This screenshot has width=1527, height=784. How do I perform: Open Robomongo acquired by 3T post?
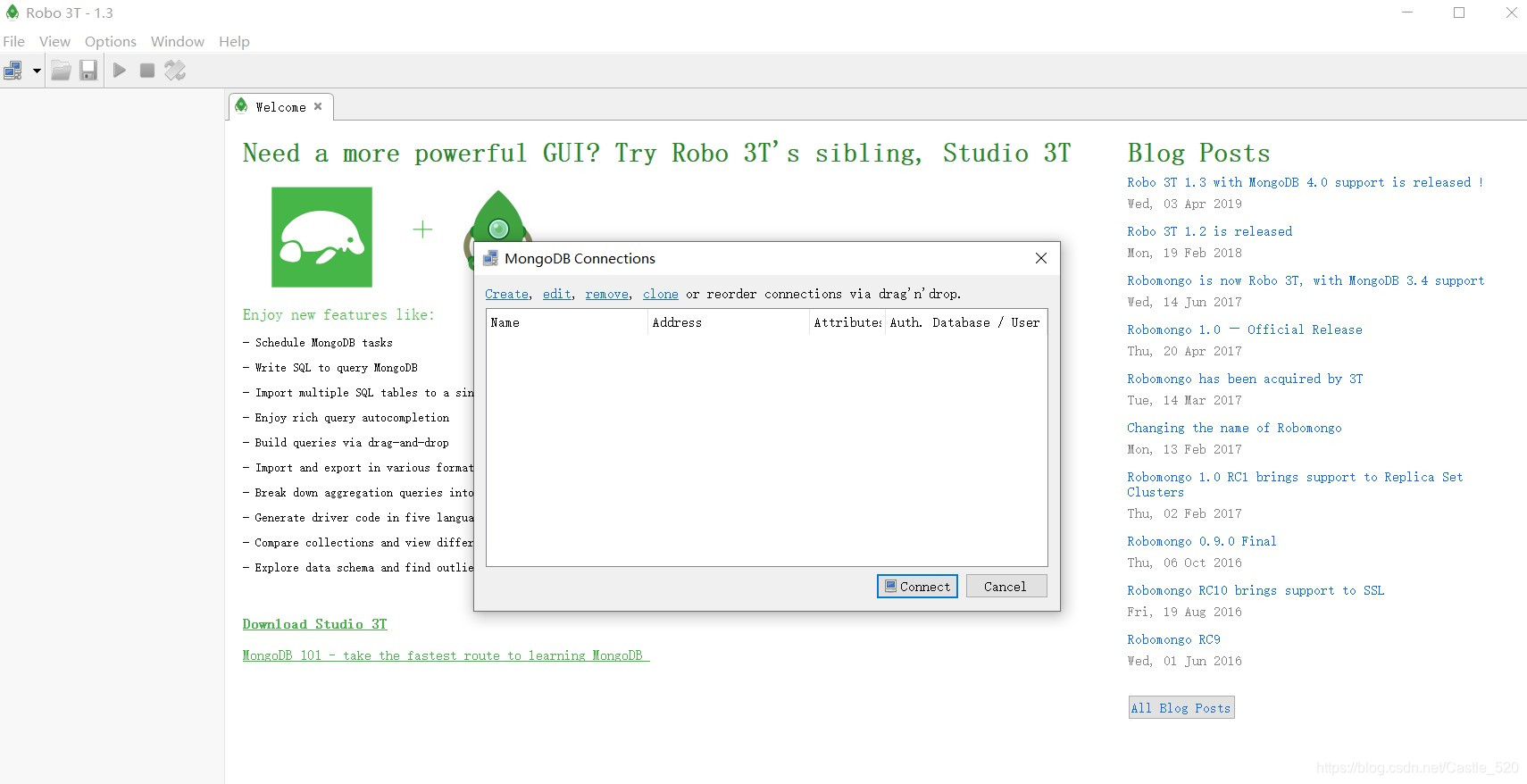tap(1245, 379)
